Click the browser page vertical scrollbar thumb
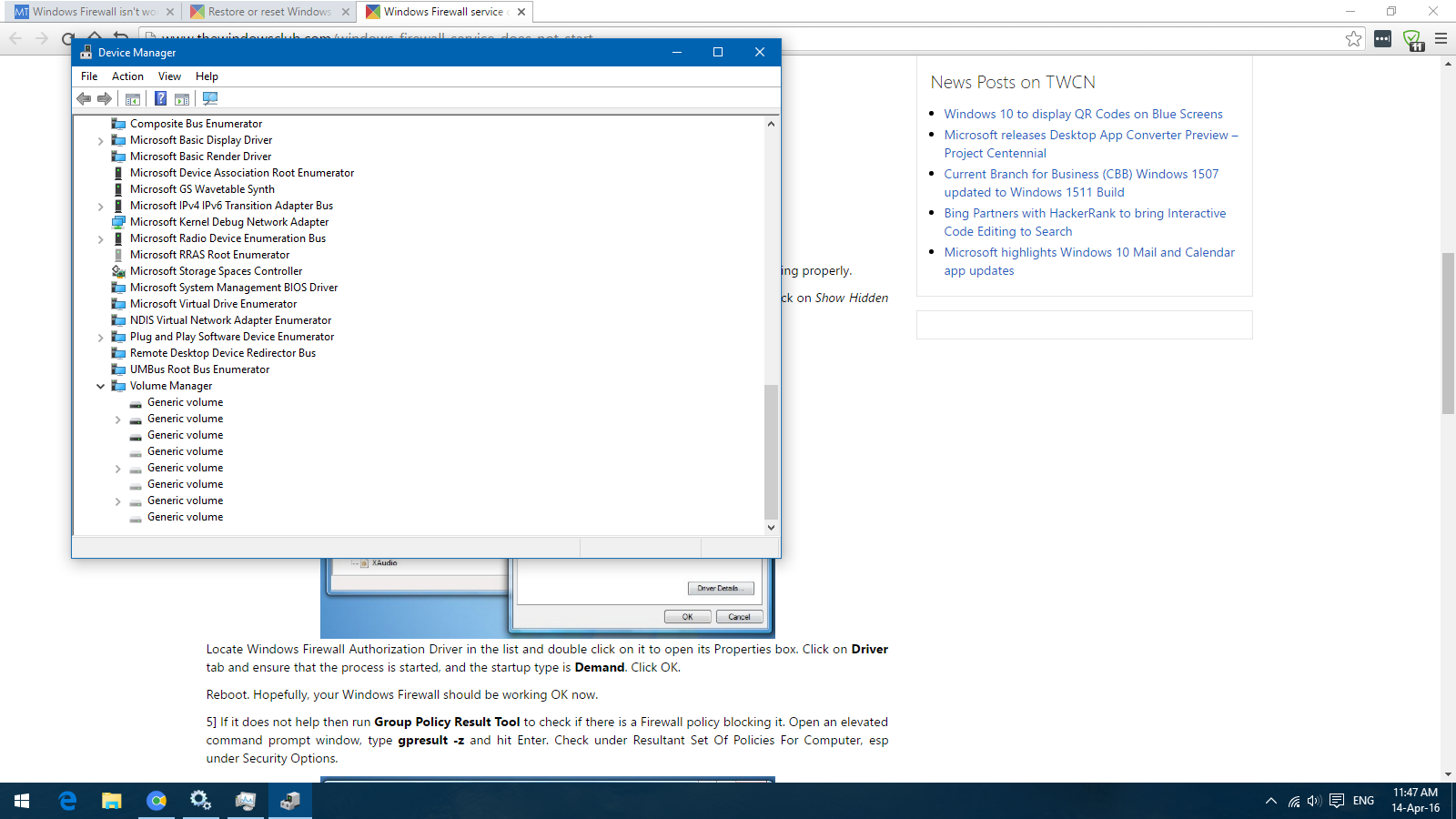 (1448, 333)
